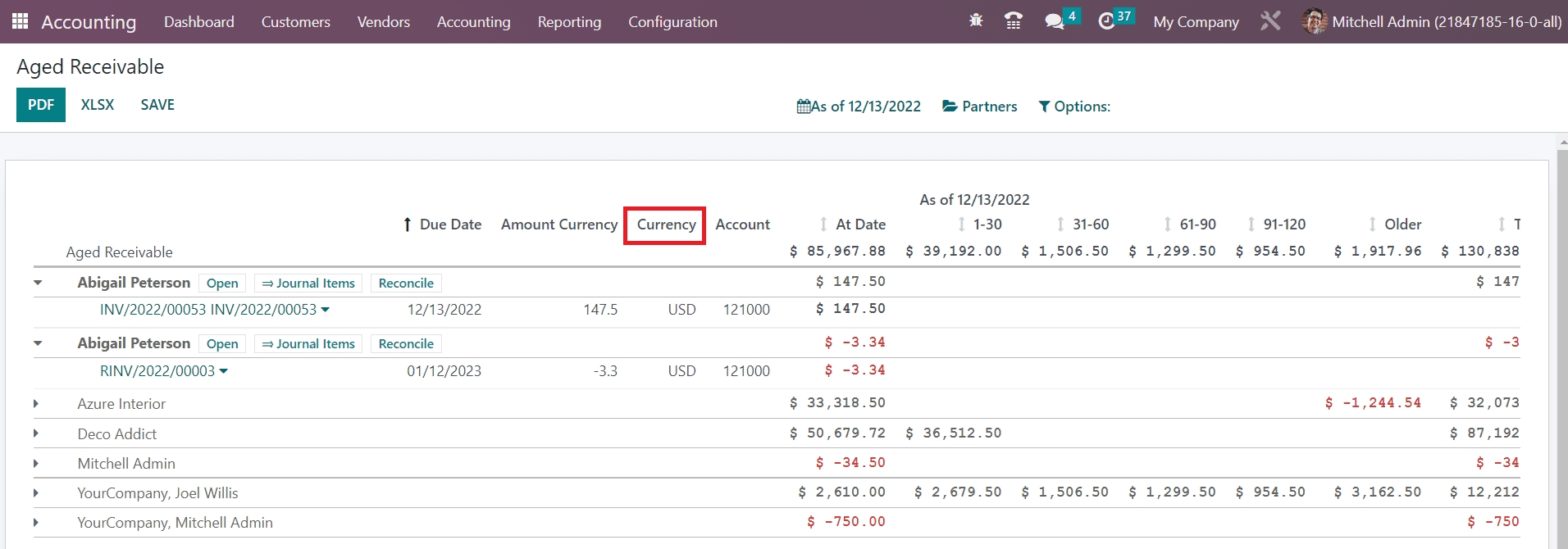Screen dimensions: 1568x549
Task: Sort the At Date column
Action: click(x=823, y=225)
